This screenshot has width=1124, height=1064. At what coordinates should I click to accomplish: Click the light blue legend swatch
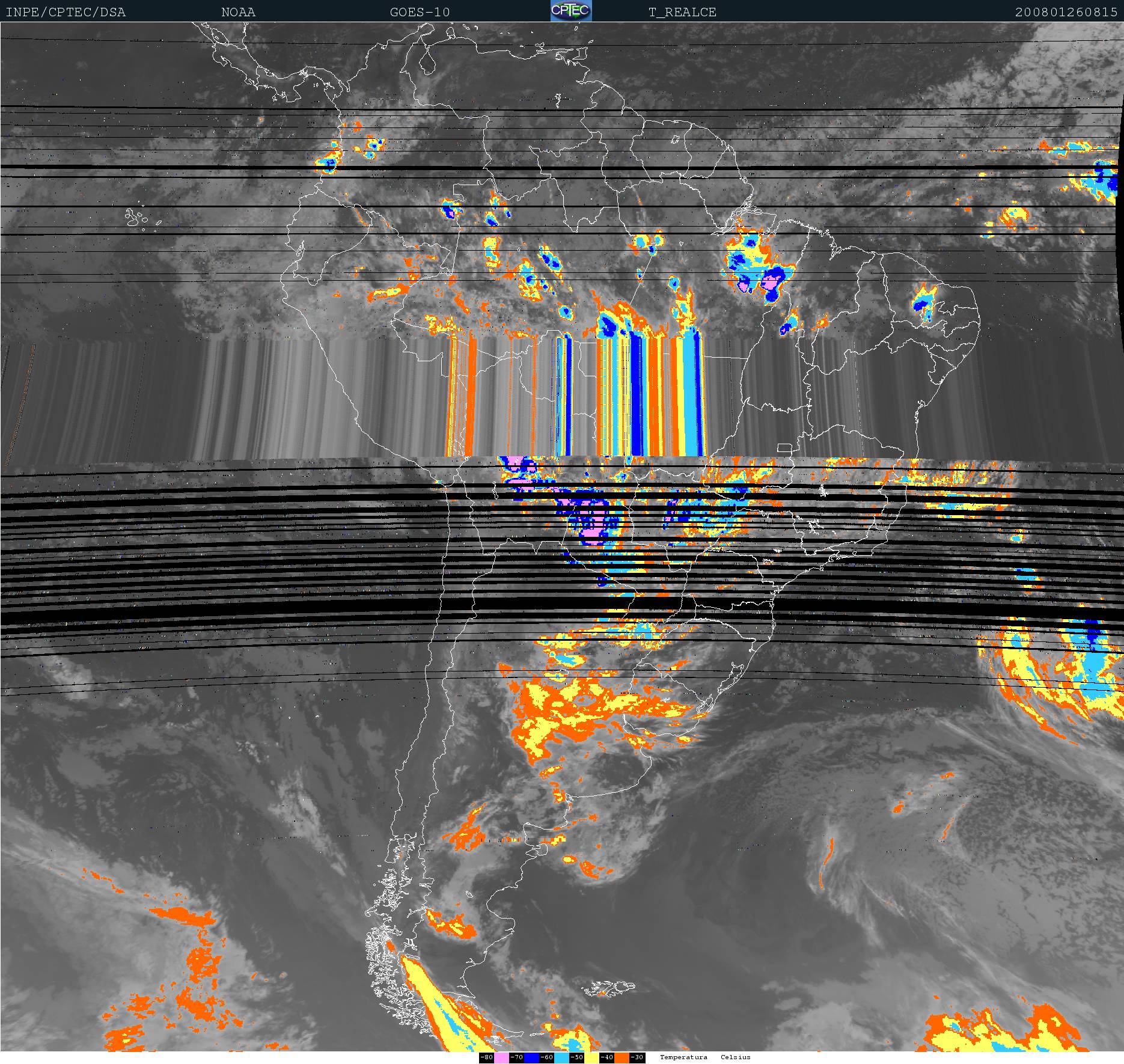pos(561,1057)
